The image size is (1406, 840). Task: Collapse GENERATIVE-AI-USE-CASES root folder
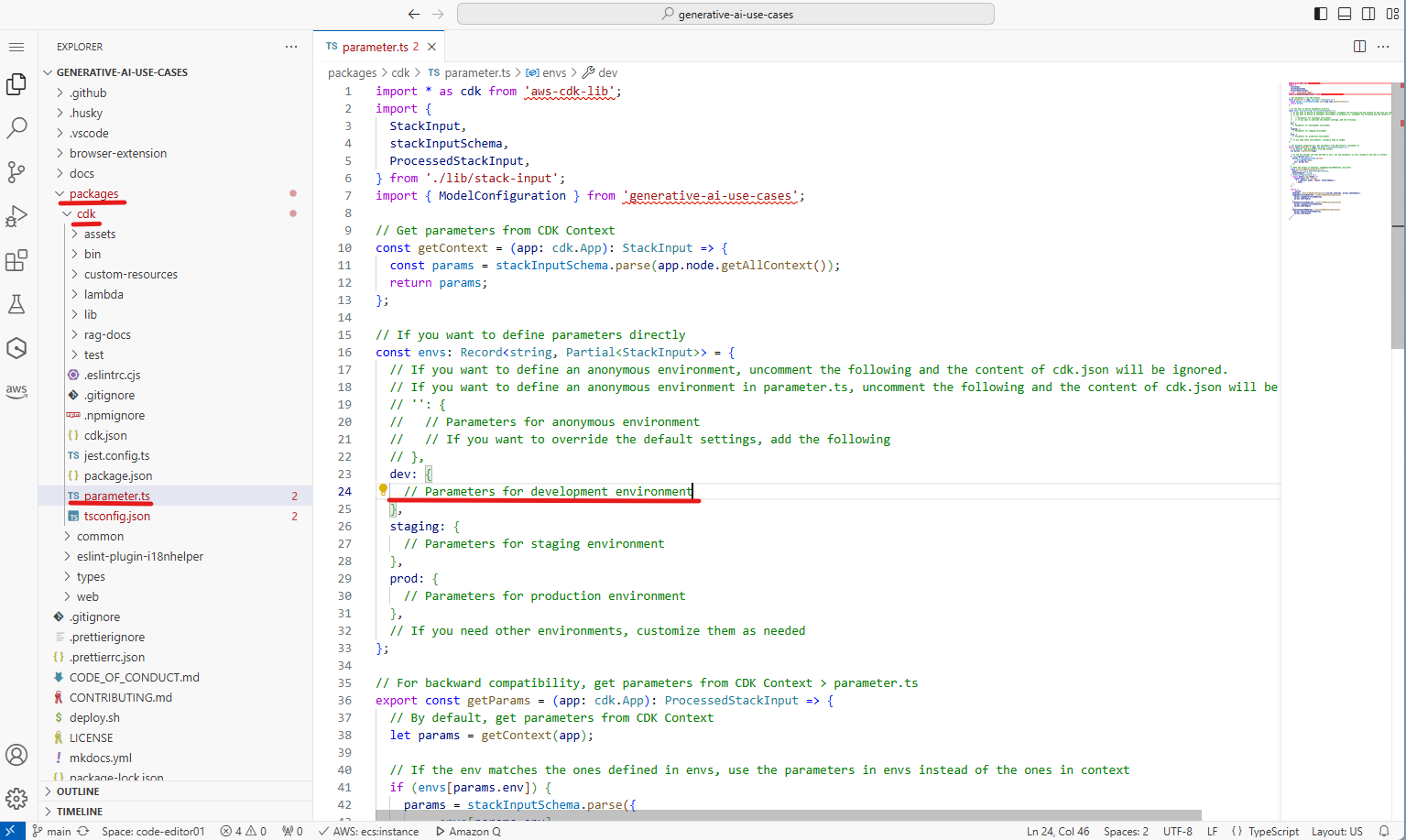pos(176,72)
